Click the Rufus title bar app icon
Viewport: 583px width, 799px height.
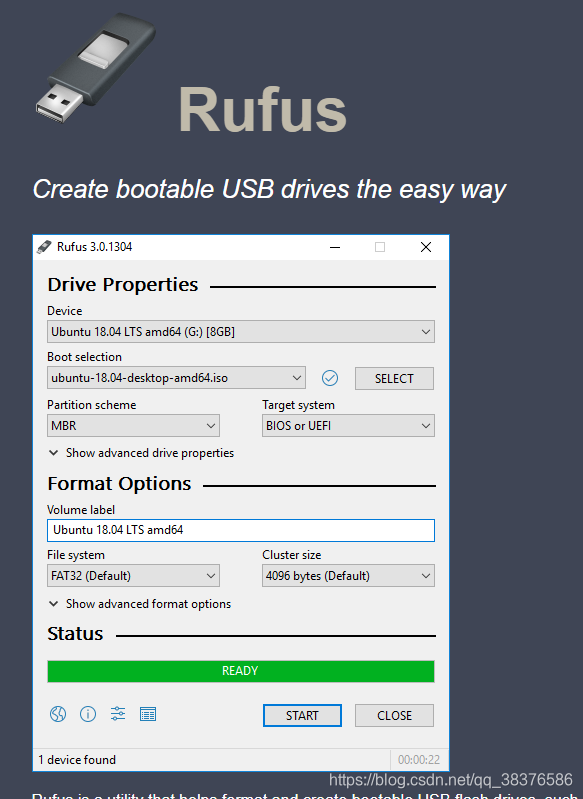tap(44, 247)
